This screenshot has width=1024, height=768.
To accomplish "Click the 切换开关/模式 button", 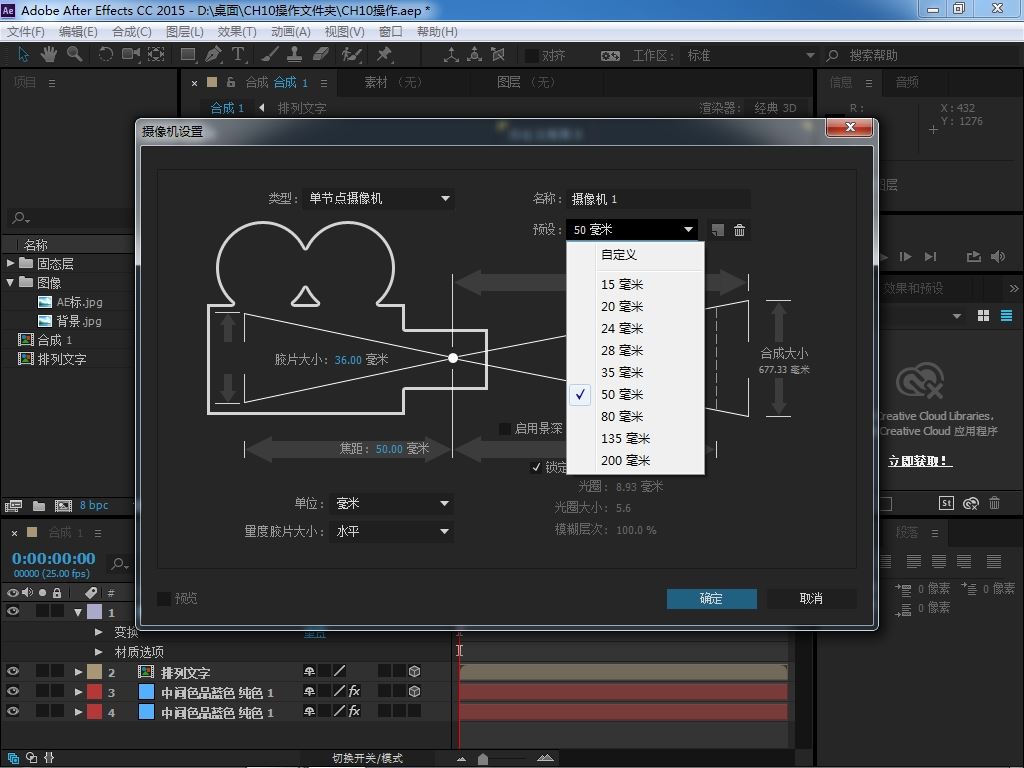I will [368, 758].
